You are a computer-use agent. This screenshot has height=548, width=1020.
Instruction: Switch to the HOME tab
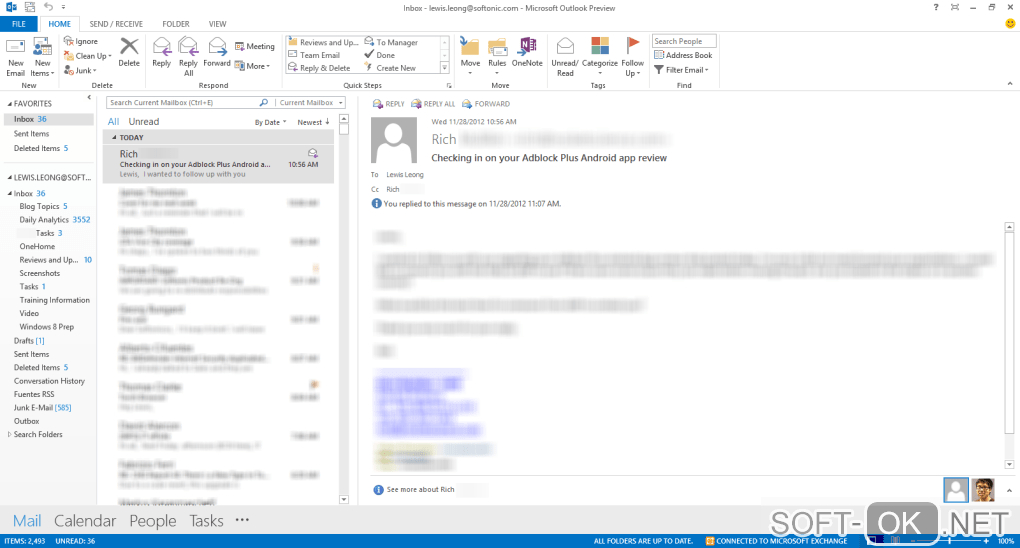(59, 24)
